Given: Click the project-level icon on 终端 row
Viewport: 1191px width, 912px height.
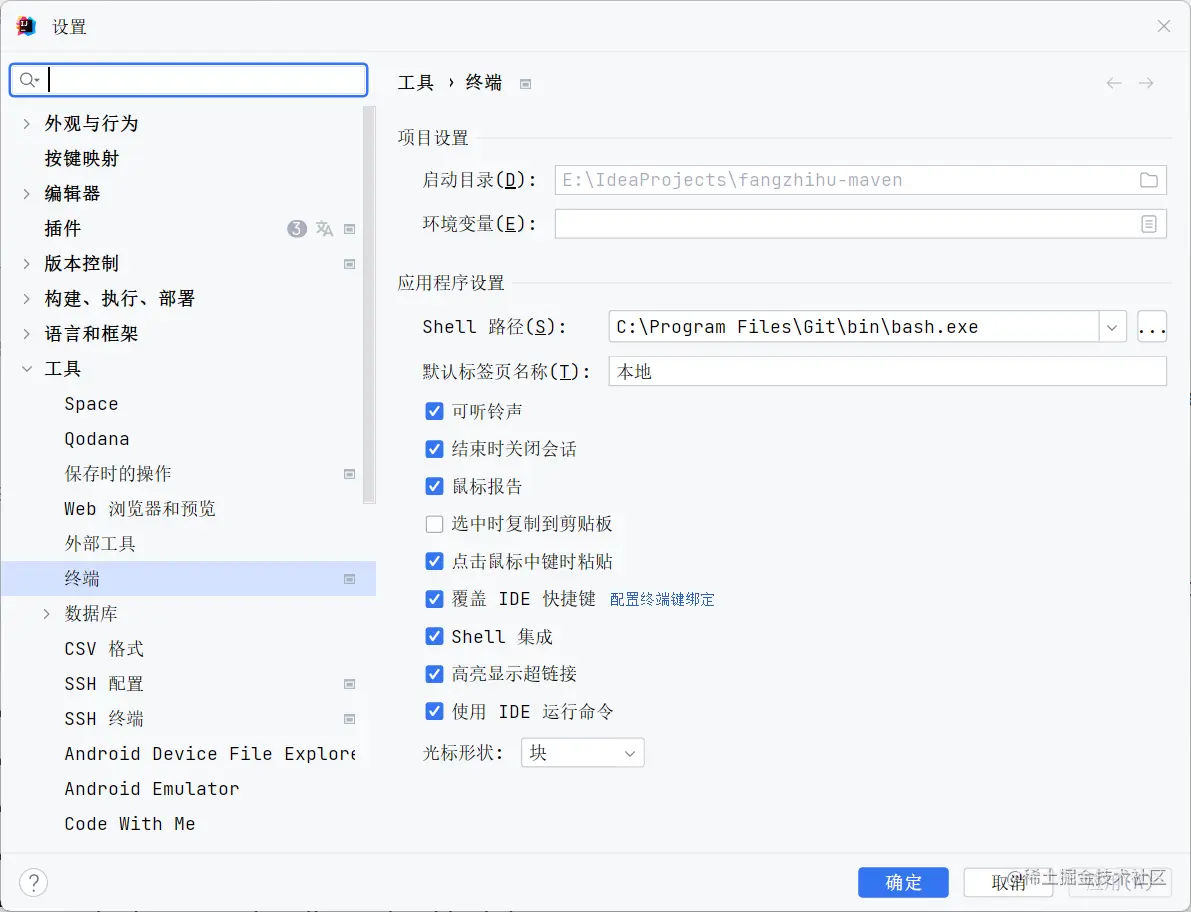Looking at the screenshot, I should pos(349,579).
